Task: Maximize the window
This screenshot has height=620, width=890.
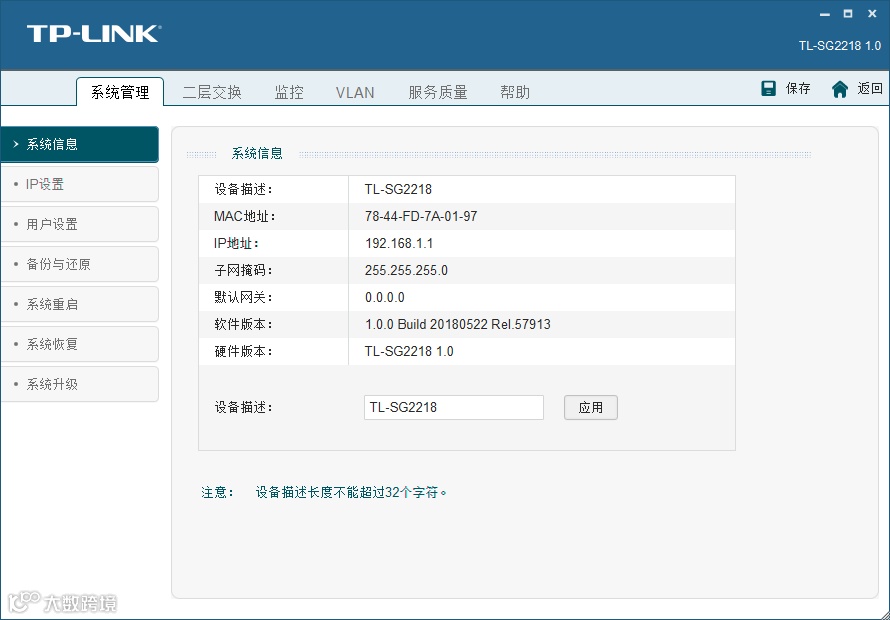Action: pyautogui.click(x=848, y=14)
